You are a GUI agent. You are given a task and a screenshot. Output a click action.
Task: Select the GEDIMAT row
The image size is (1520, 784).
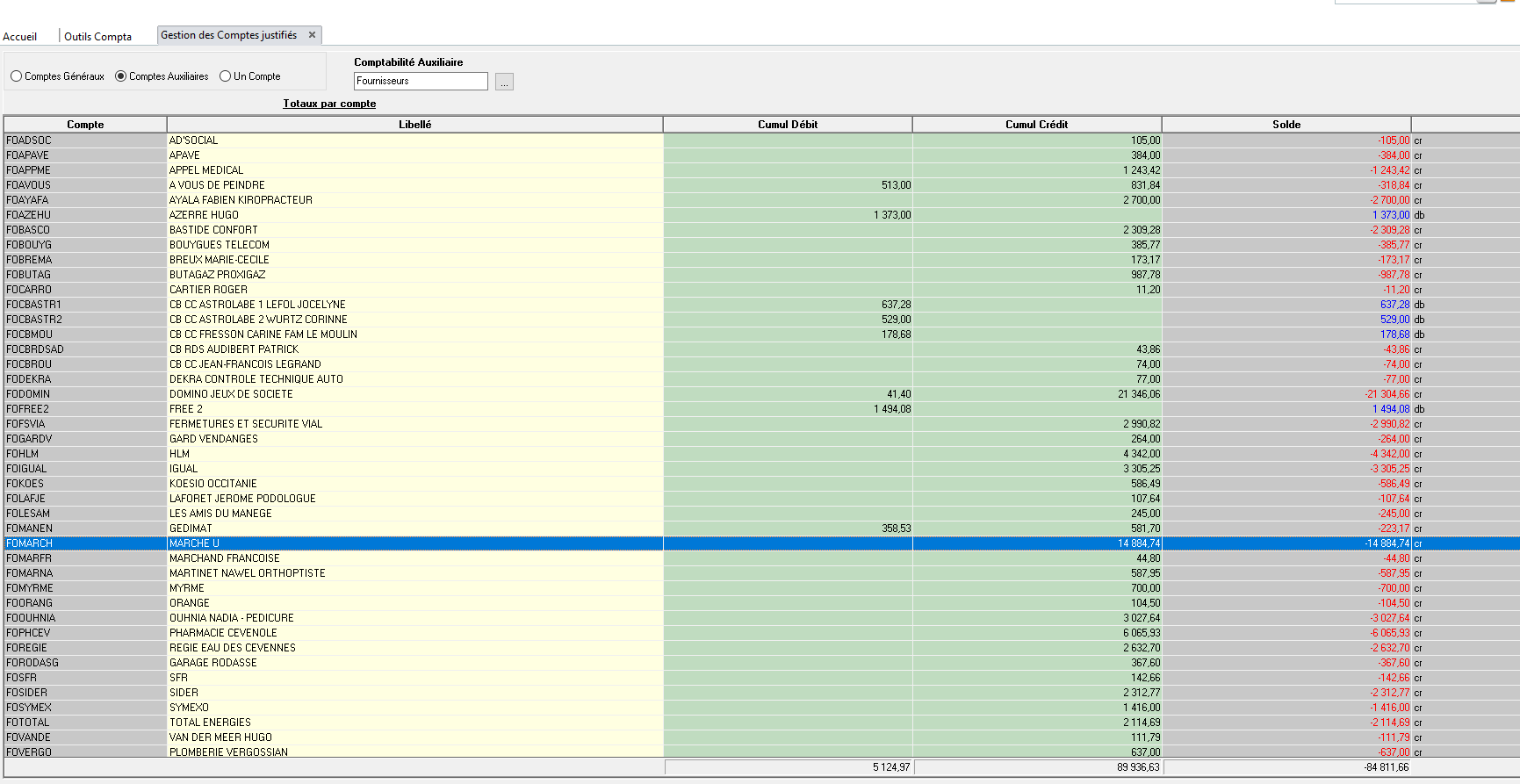point(761,529)
